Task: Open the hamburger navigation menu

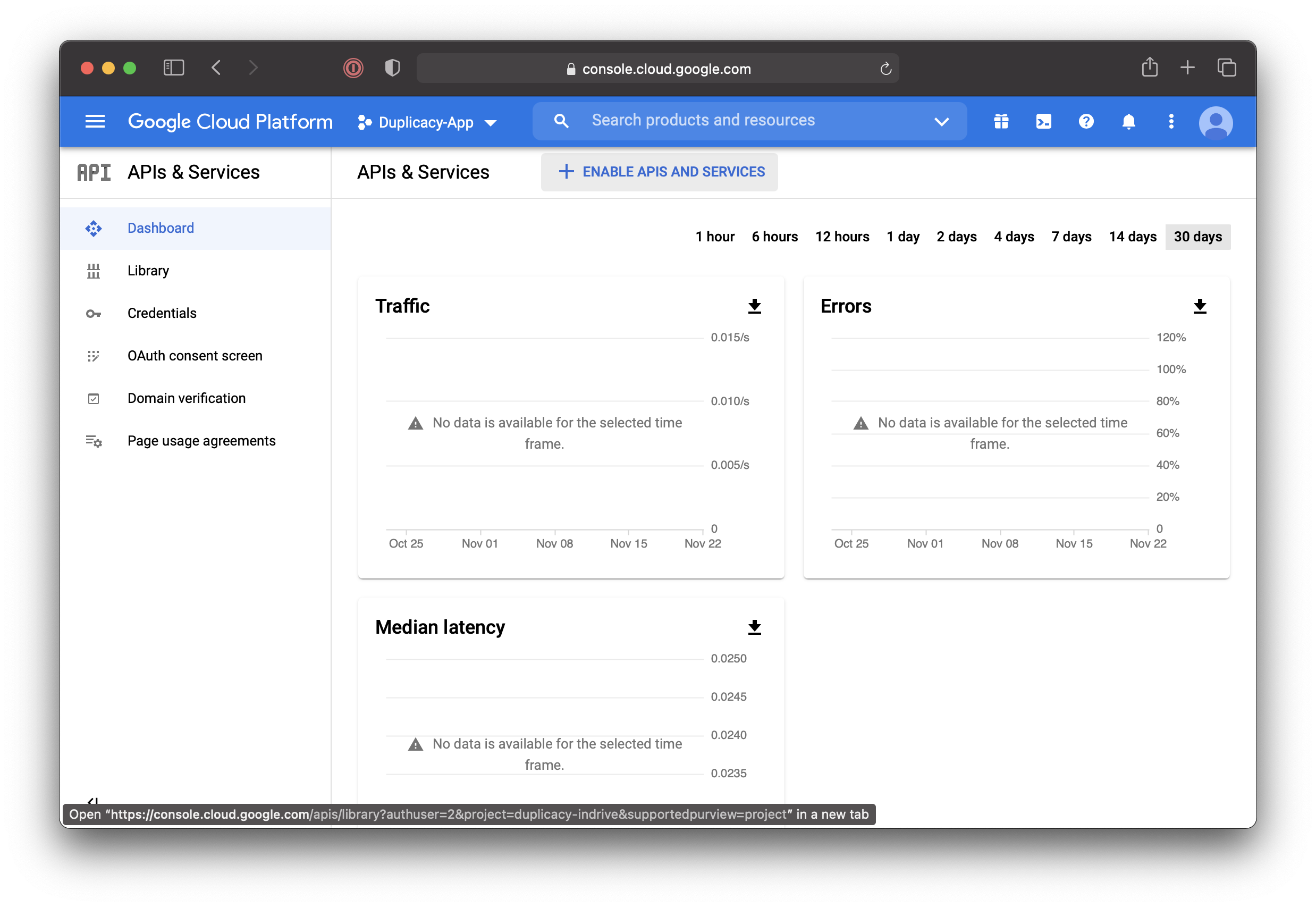Action: [x=95, y=122]
